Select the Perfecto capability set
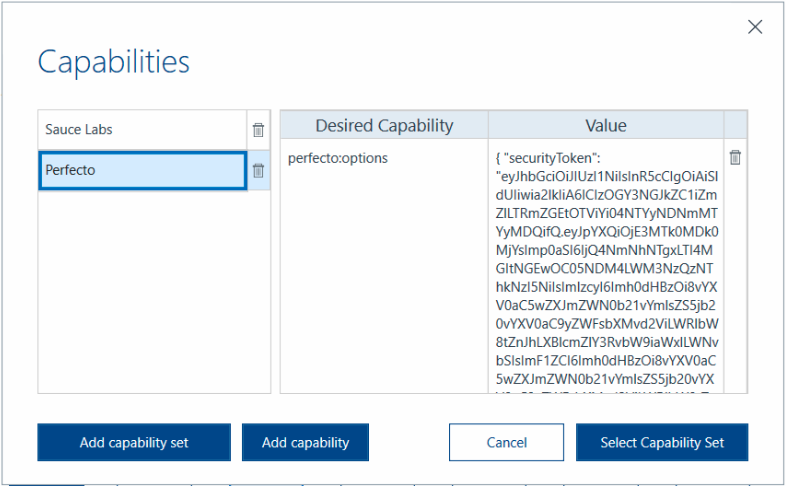This screenshot has height=486, width=786. (x=140, y=170)
